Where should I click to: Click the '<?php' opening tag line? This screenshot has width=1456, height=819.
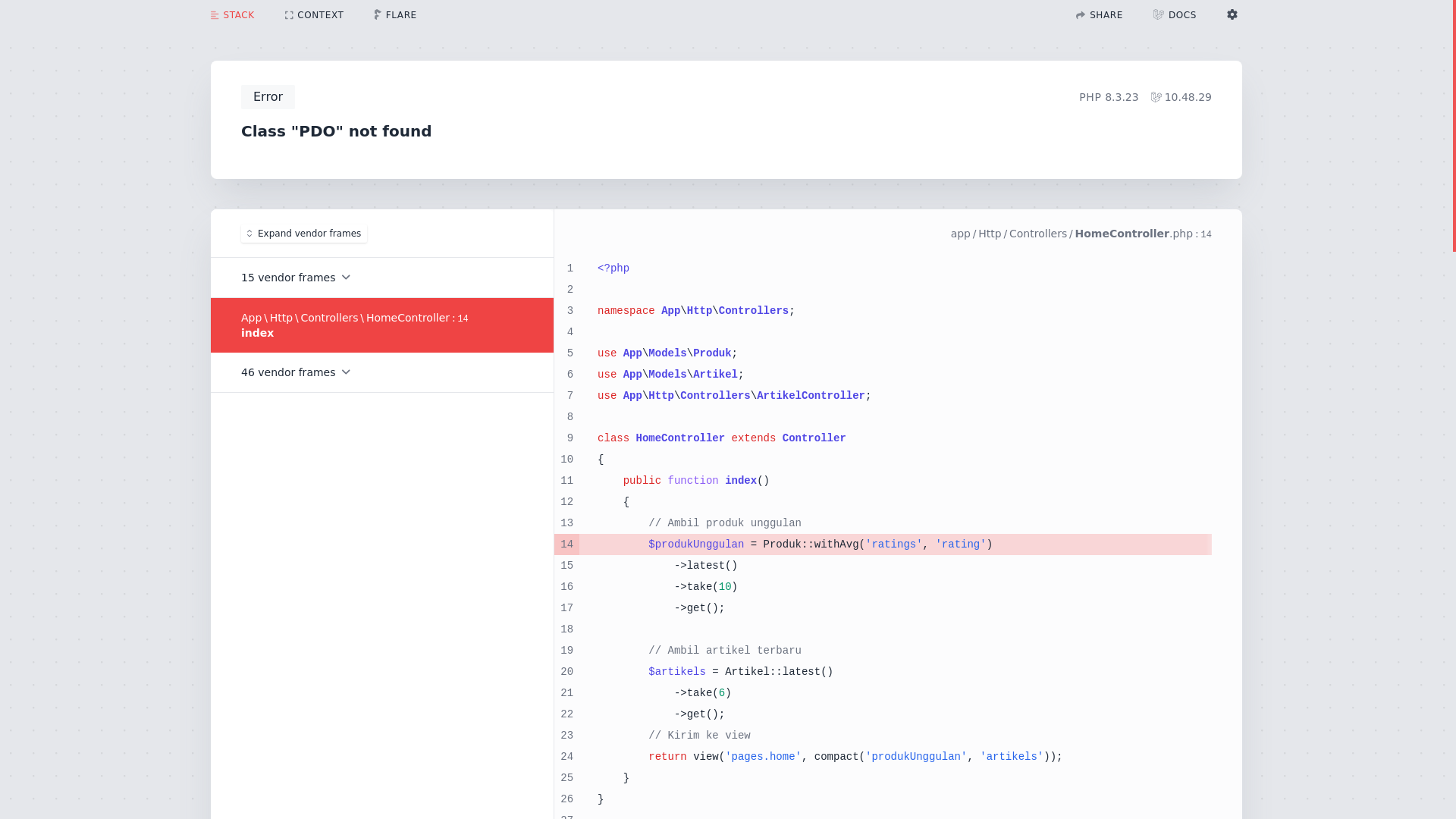point(613,268)
